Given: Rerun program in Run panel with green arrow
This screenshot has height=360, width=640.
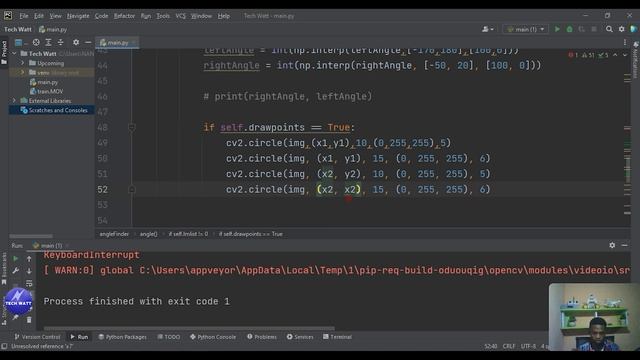Looking at the screenshot, I should coord(16,258).
